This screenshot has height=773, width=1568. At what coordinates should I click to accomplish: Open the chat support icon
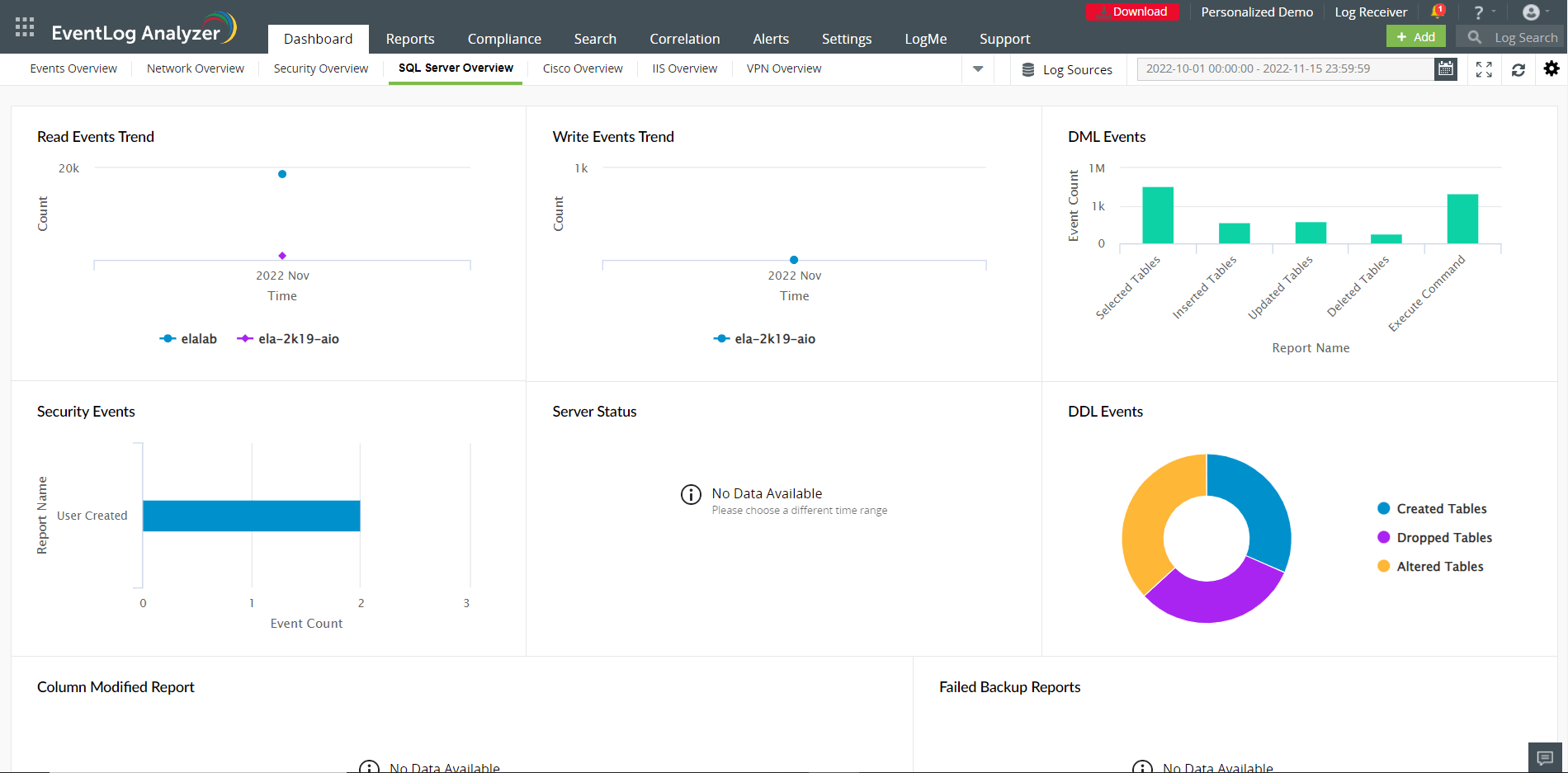click(x=1546, y=757)
